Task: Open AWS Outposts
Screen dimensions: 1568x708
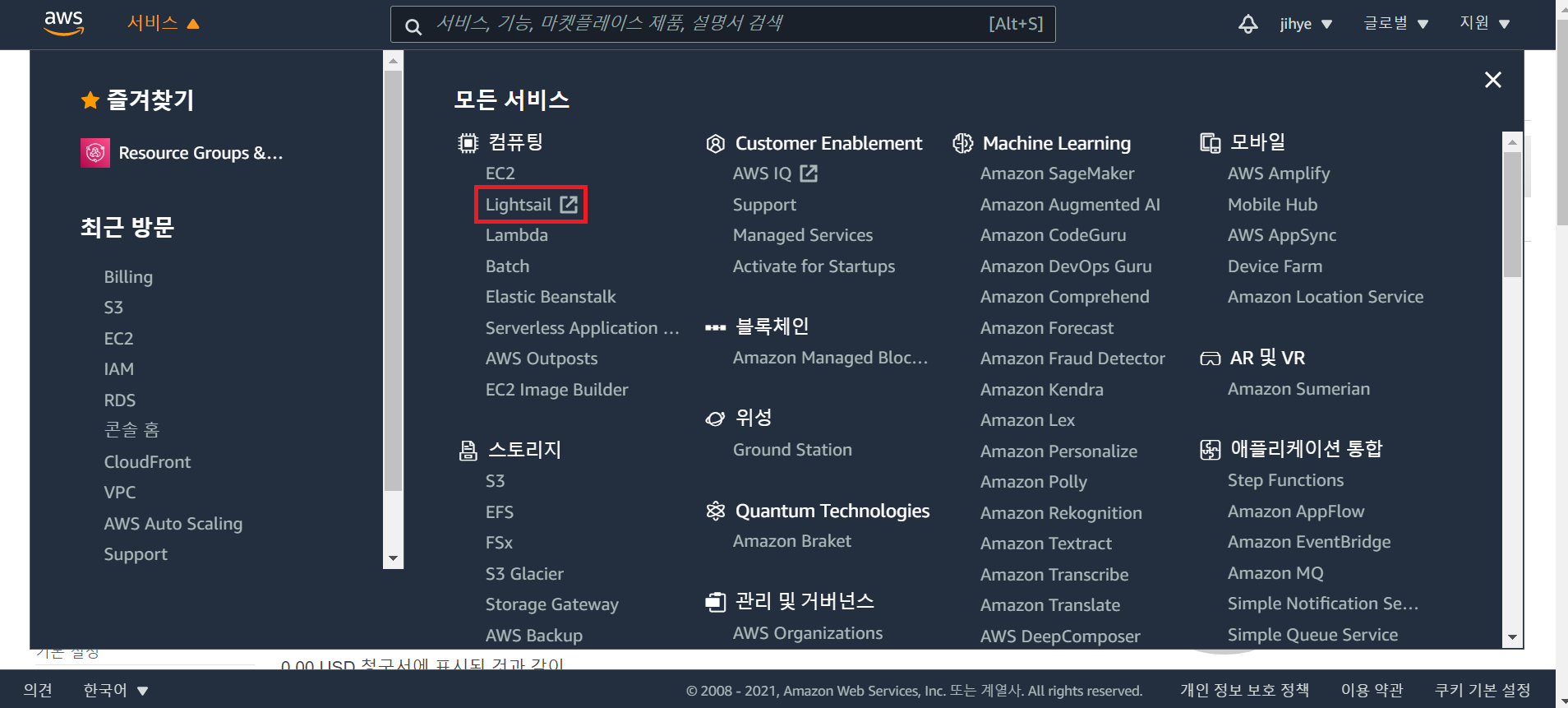Action: (541, 359)
